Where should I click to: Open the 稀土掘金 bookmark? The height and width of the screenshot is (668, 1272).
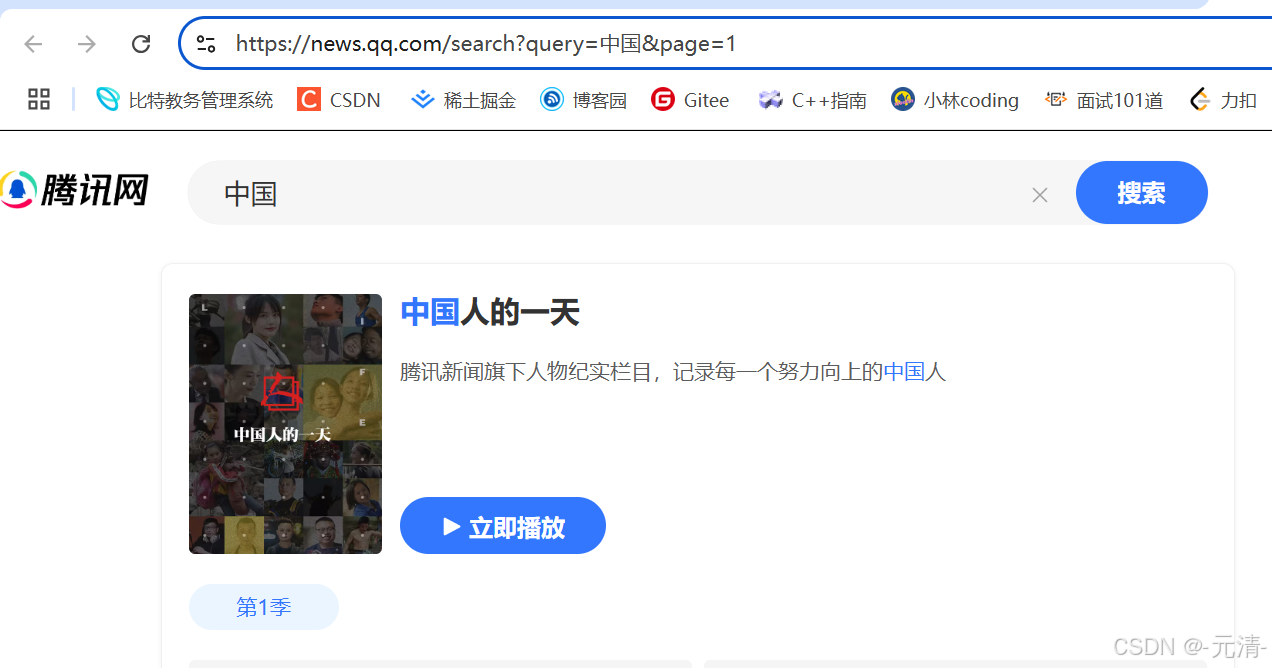[464, 100]
